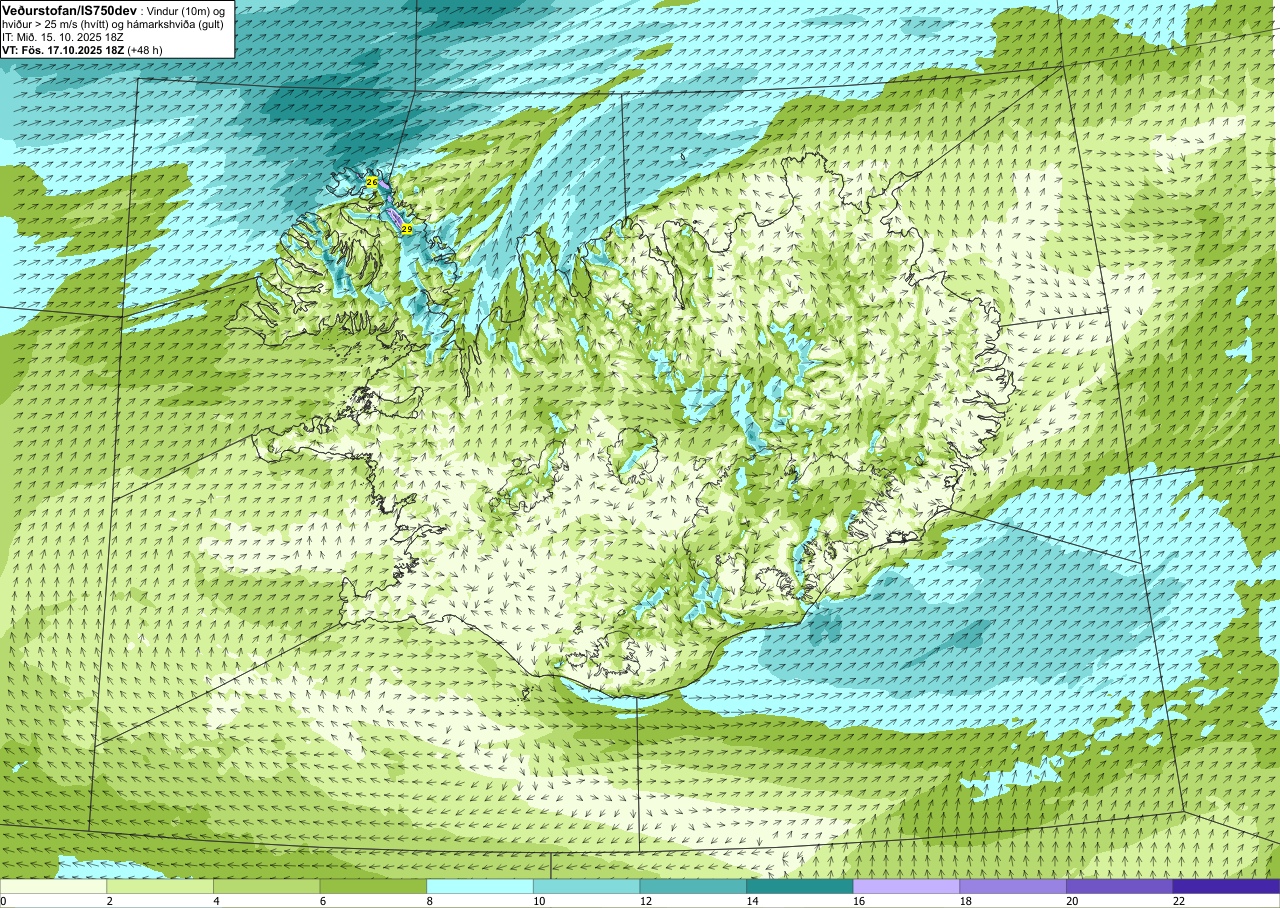Viewport: 1280px width, 908px height.
Task: Click the 6–8 m/s dark green legend swatch
Action: click(x=373, y=886)
